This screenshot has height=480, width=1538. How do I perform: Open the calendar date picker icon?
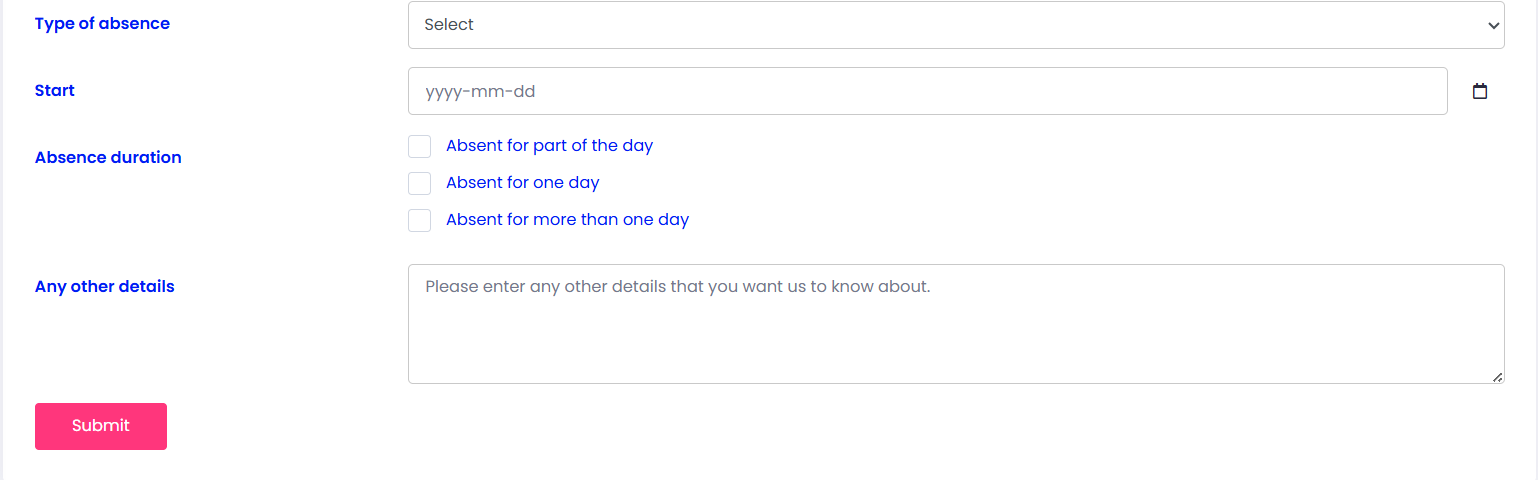point(1480,91)
